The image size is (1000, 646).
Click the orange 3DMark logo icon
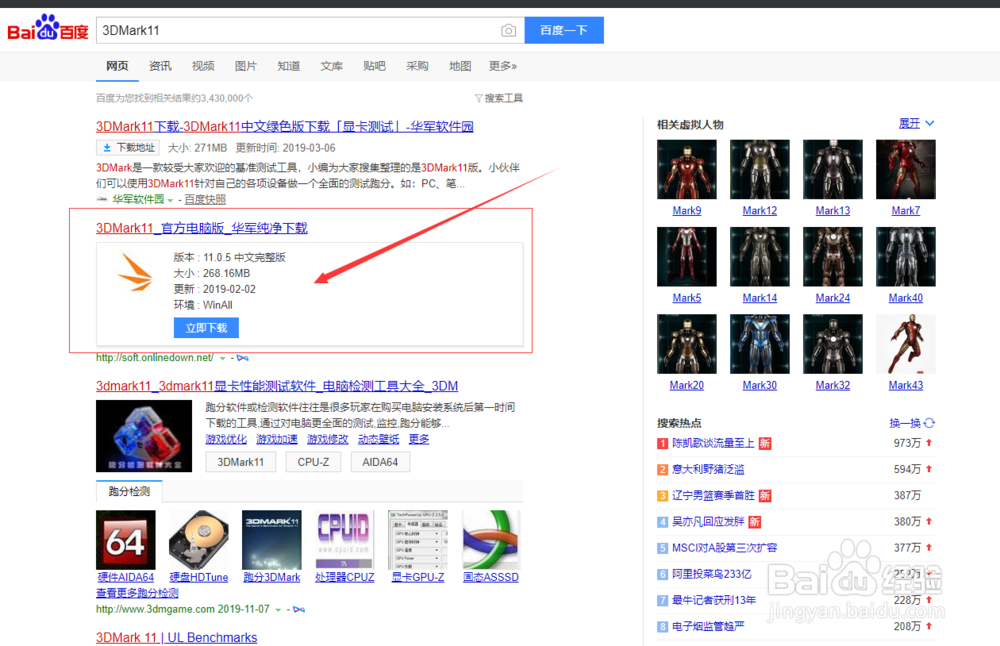tap(135, 272)
